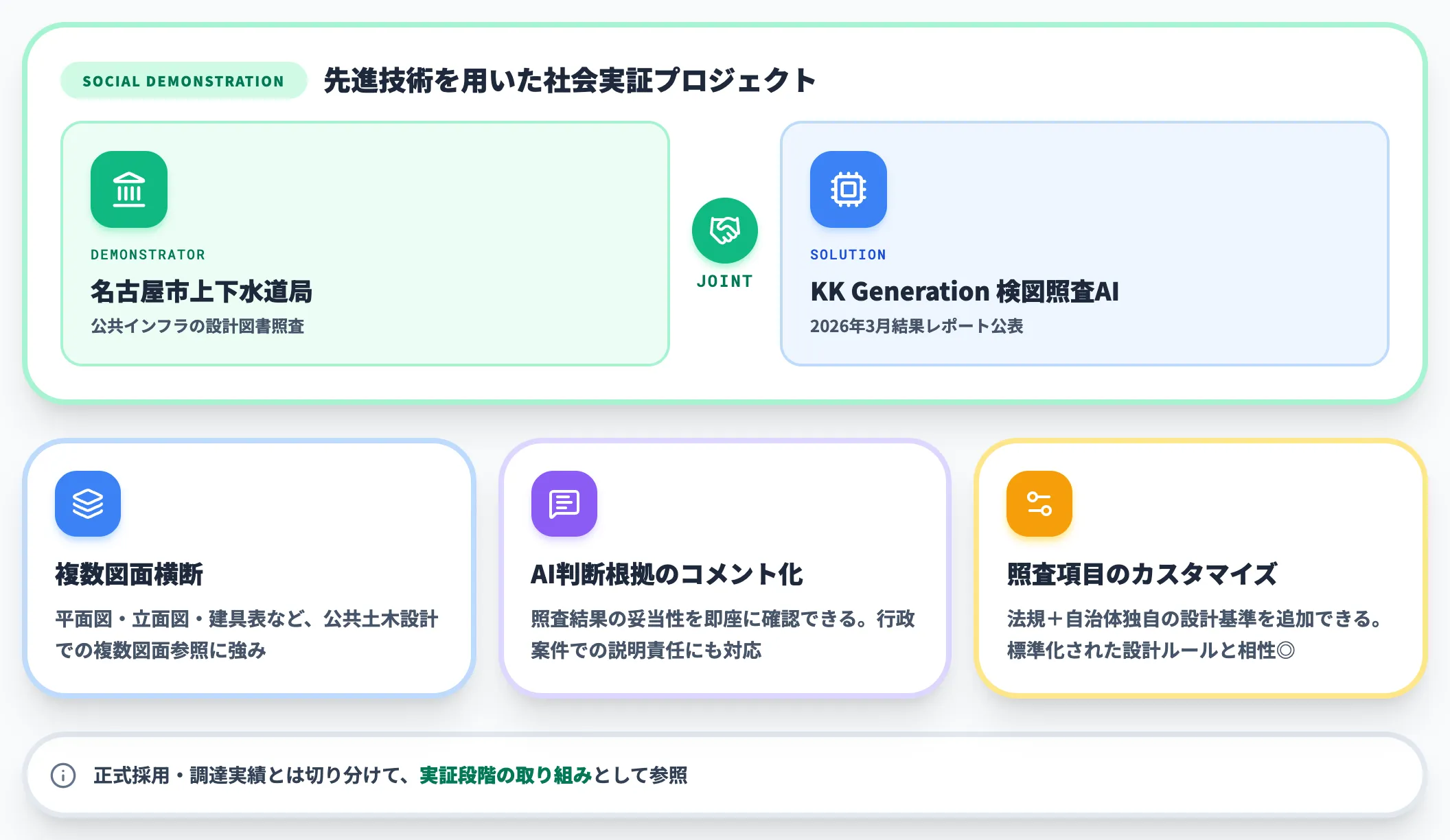This screenshot has width=1450, height=840.
Task: Click the card heading AI判断根拠のコメント化
Action: point(667,574)
